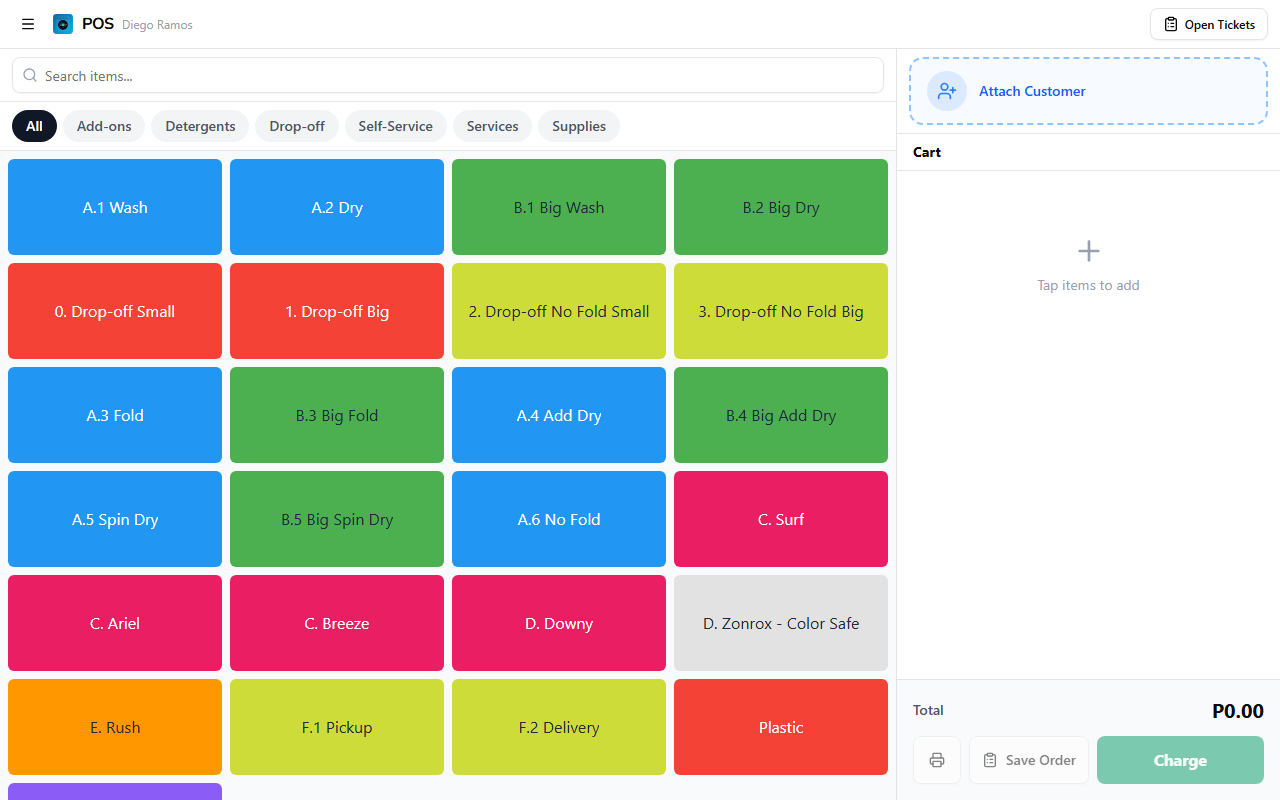Focus the Search items field
Viewport: 1280px width, 800px height.
(x=450, y=76)
